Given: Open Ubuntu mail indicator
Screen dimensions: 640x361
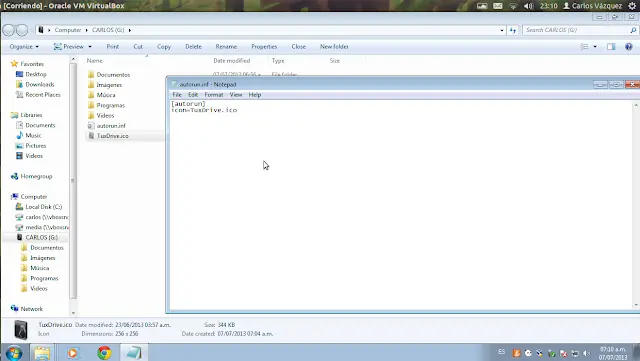Looking at the screenshot, I should (x=498, y=6).
